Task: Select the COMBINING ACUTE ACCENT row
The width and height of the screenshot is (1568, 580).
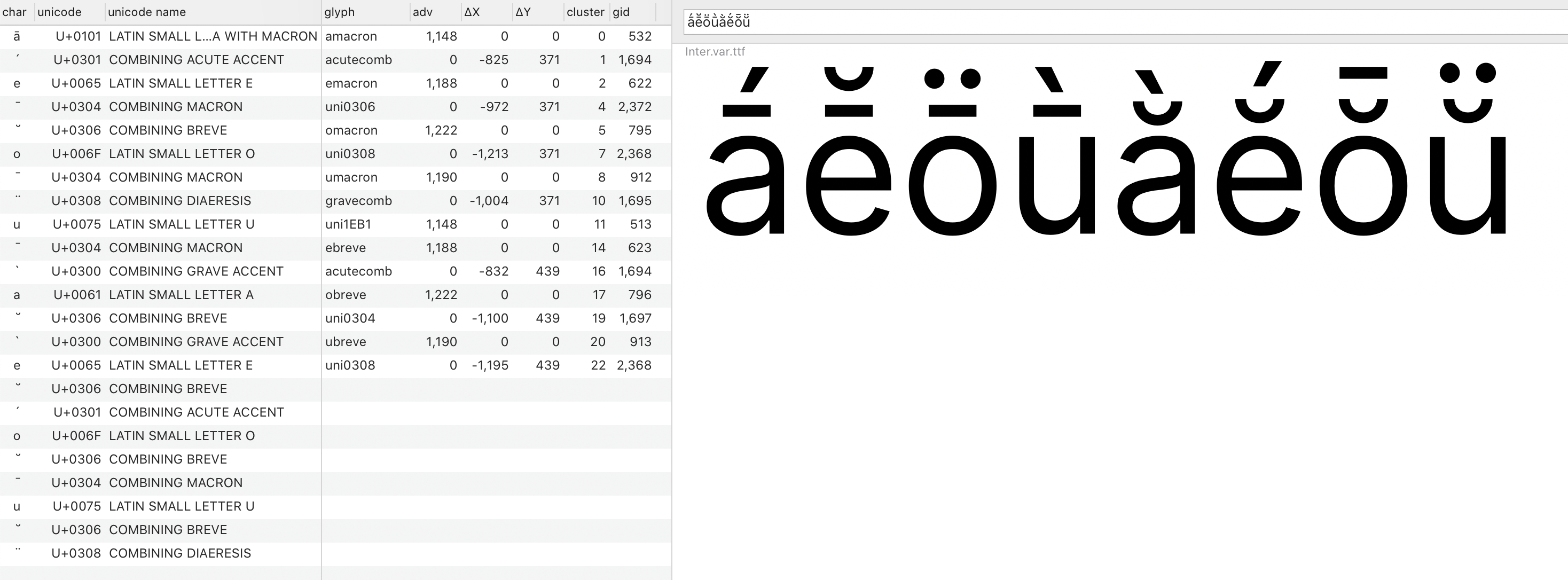Action: [x=195, y=60]
